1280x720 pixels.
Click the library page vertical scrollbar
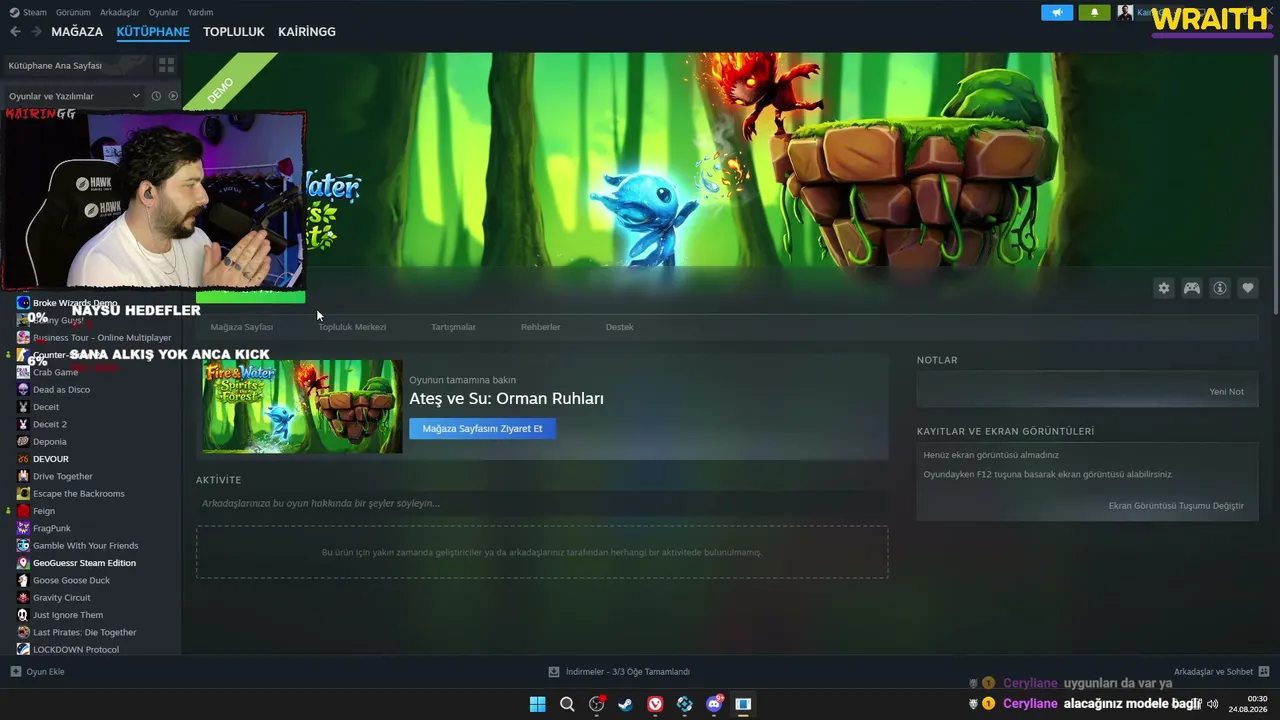tap(1275, 185)
